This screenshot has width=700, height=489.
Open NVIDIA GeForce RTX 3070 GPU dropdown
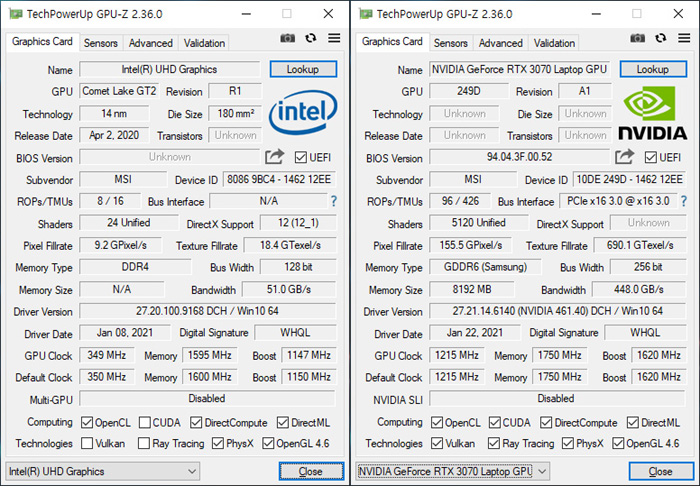coord(452,472)
